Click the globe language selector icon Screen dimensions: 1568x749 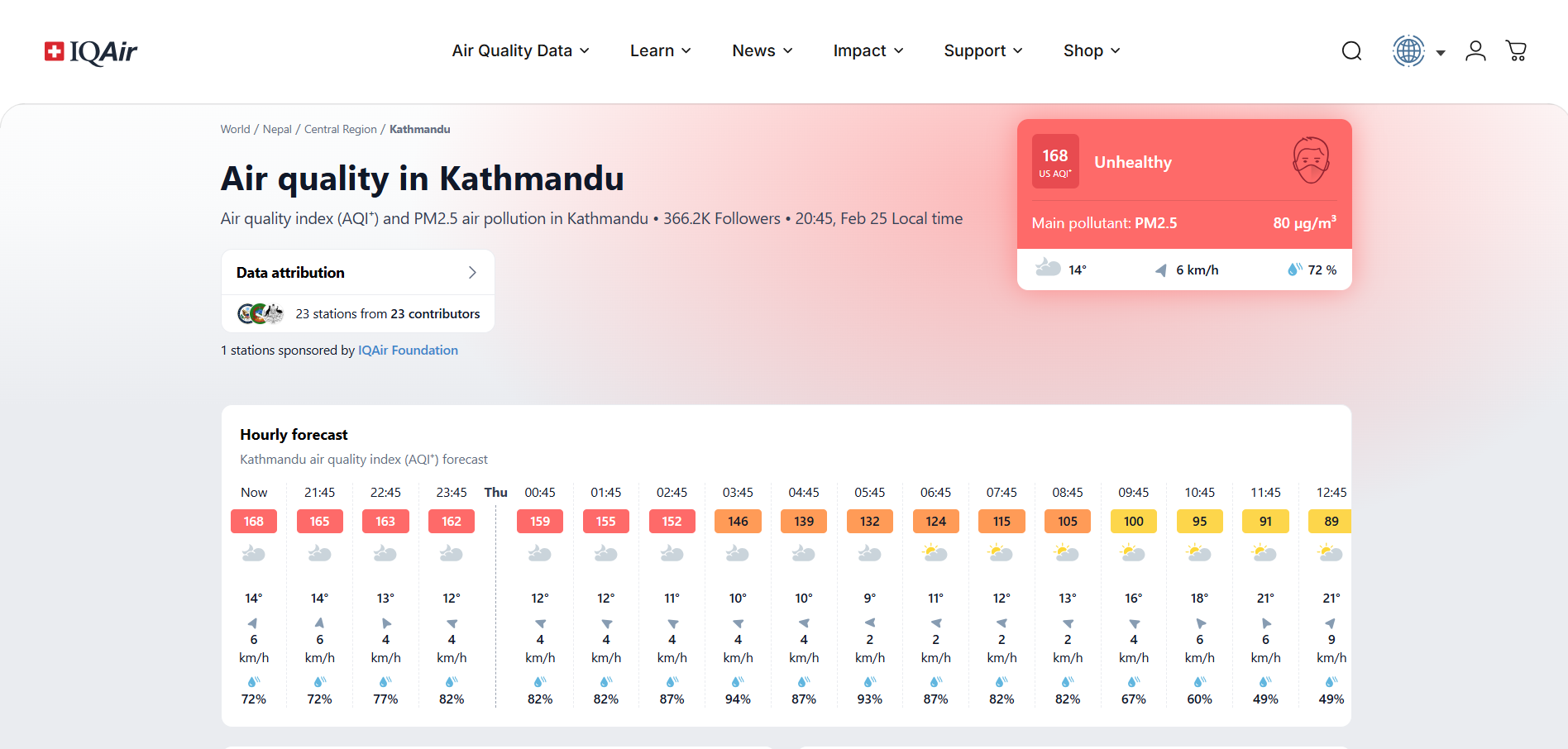(x=1408, y=51)
